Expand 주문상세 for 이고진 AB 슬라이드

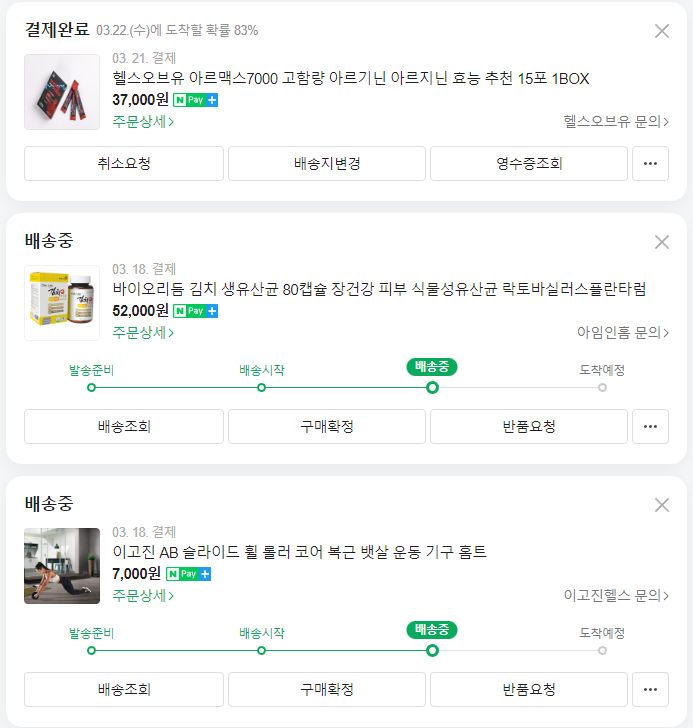click(x=143, y=595)
